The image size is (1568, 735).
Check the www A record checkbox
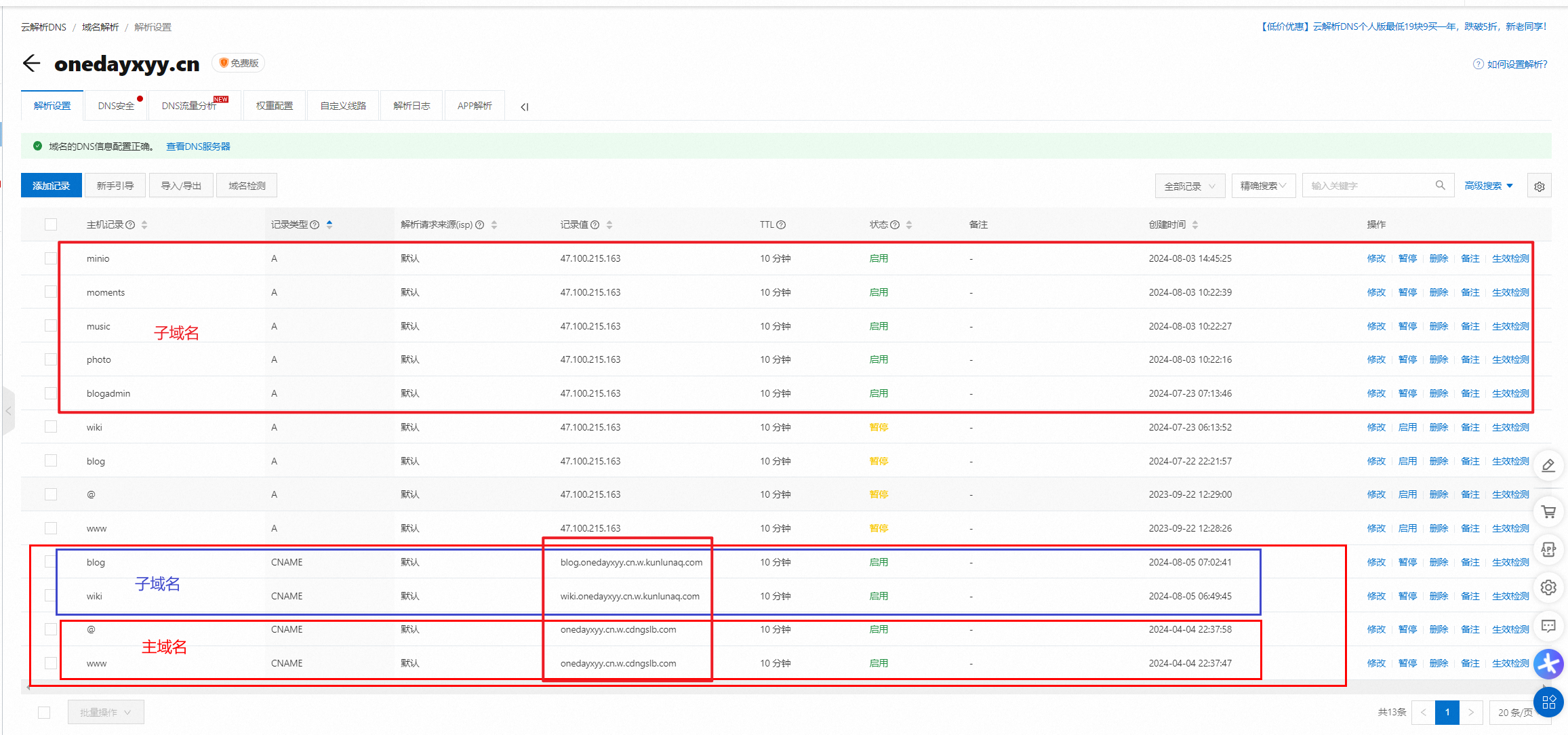51,528
